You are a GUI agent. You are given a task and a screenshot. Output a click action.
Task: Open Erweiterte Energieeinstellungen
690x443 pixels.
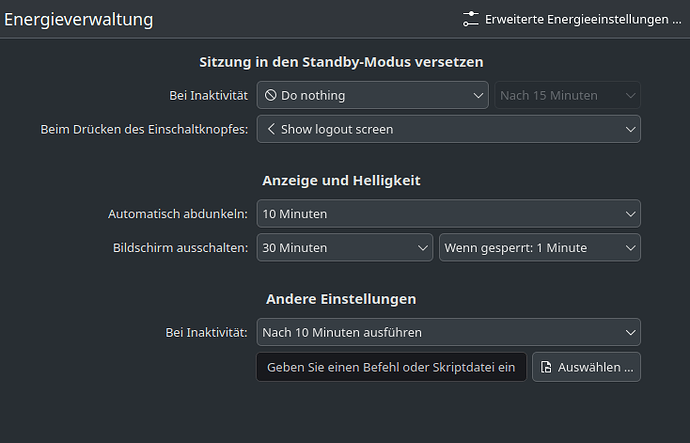pos(572,19)
